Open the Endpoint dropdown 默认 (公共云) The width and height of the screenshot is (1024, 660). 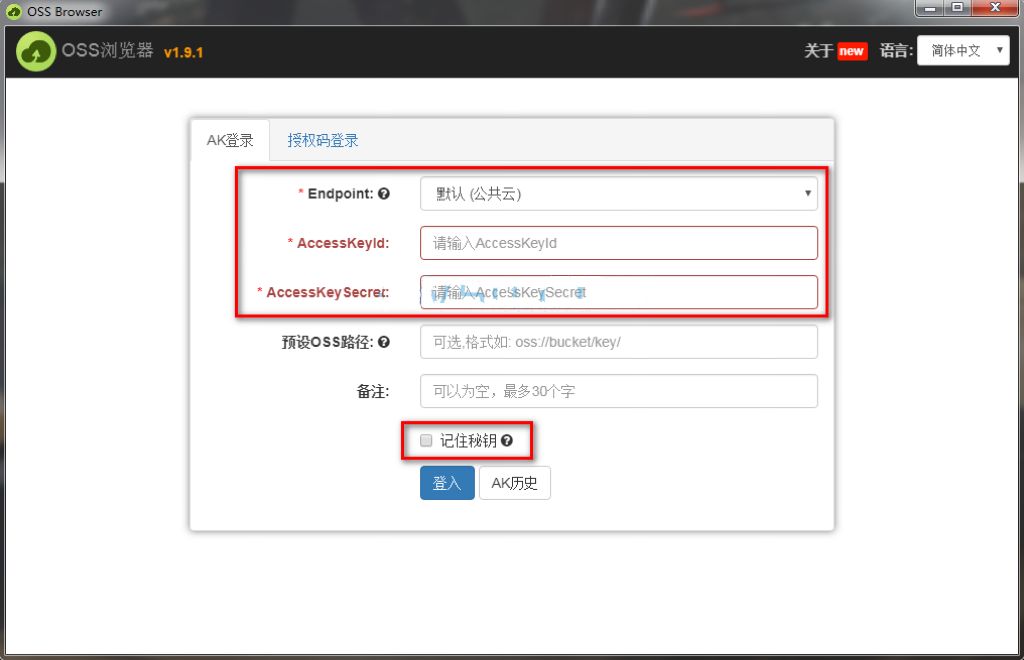click(x=618, y=193)
